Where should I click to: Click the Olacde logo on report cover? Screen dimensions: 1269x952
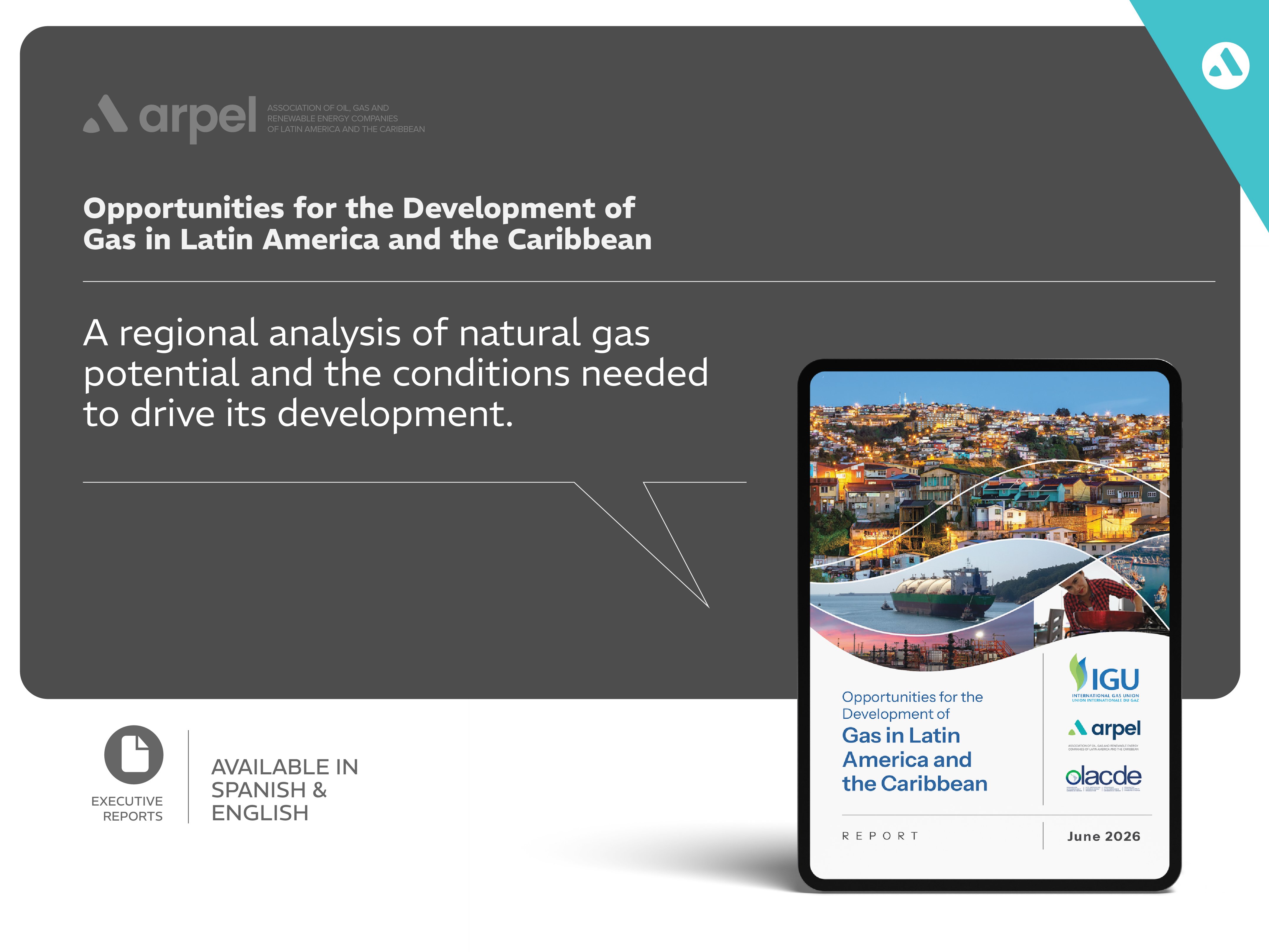click(1103, 778)
